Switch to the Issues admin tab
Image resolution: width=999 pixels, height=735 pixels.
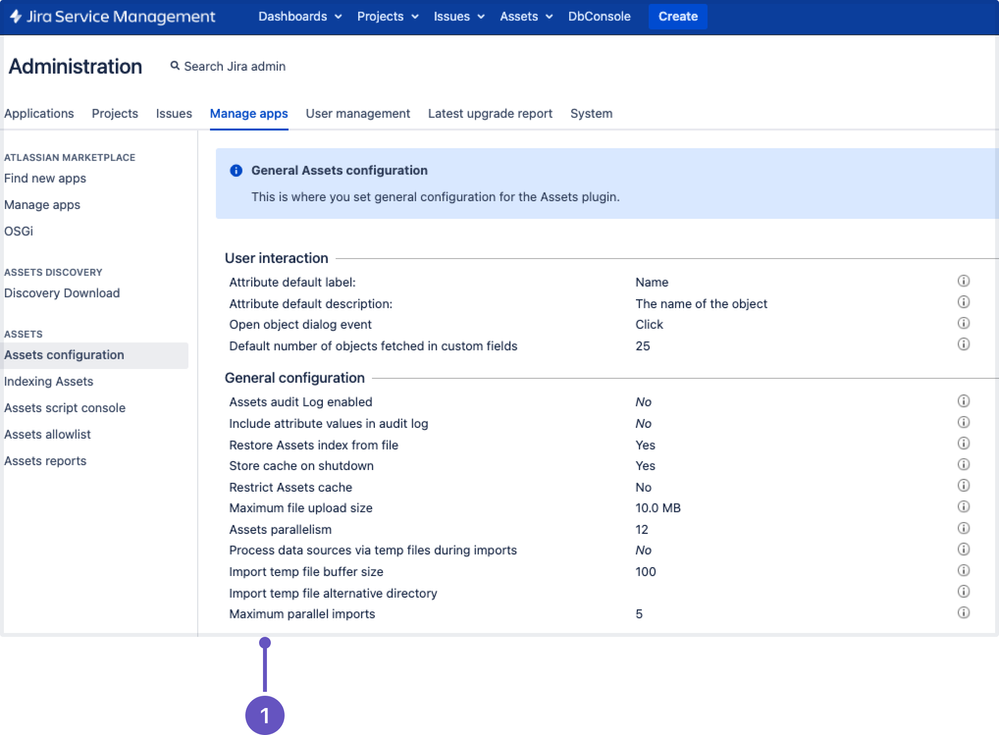[x=174, y=113]
